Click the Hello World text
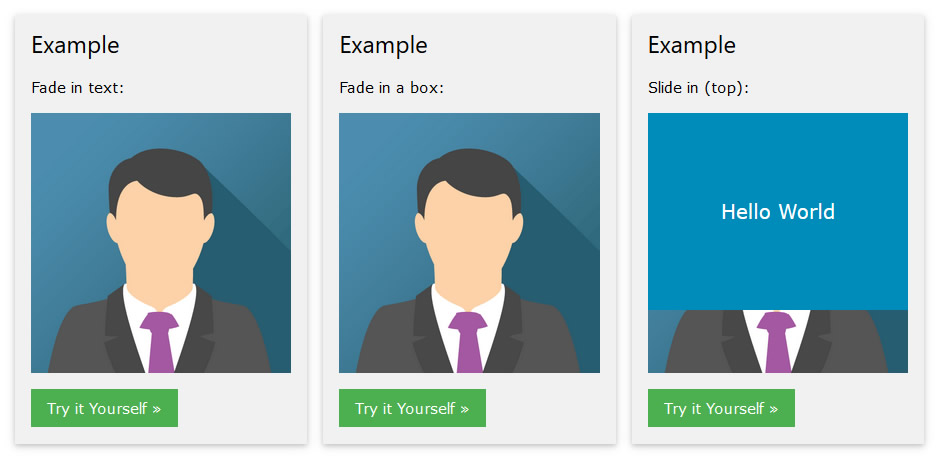The width and height of the screenshot is (940, 460). (x=778, y=212)
